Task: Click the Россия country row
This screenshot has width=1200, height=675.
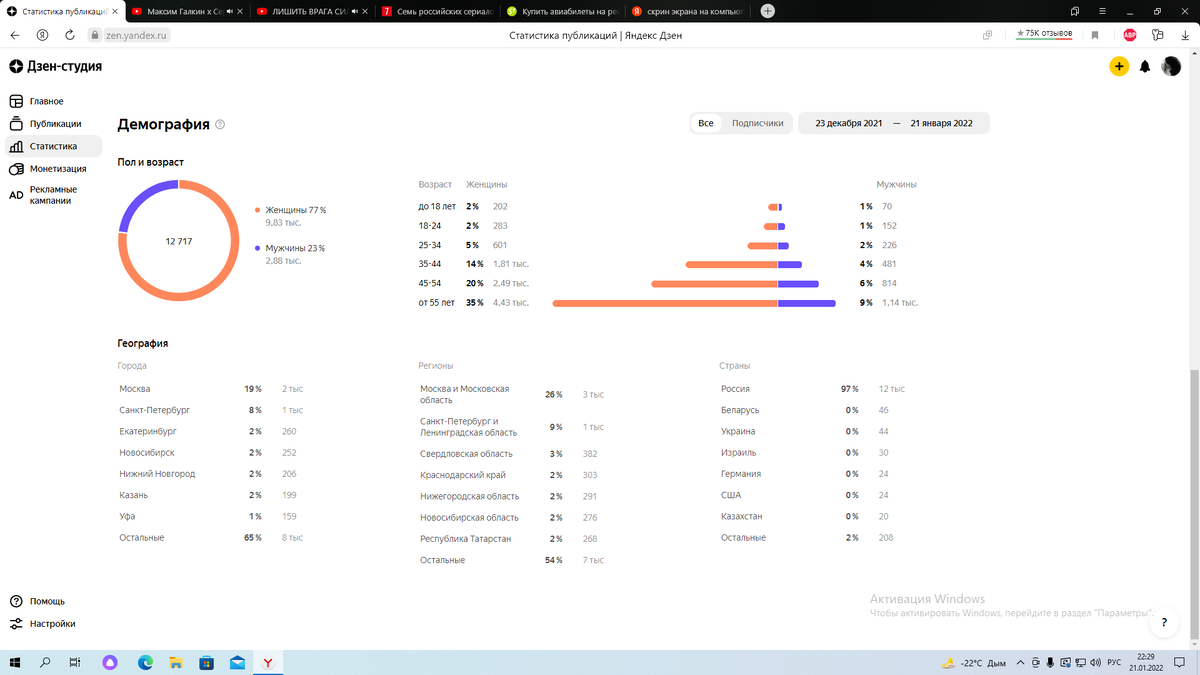Action: click(x=813, y=388)
